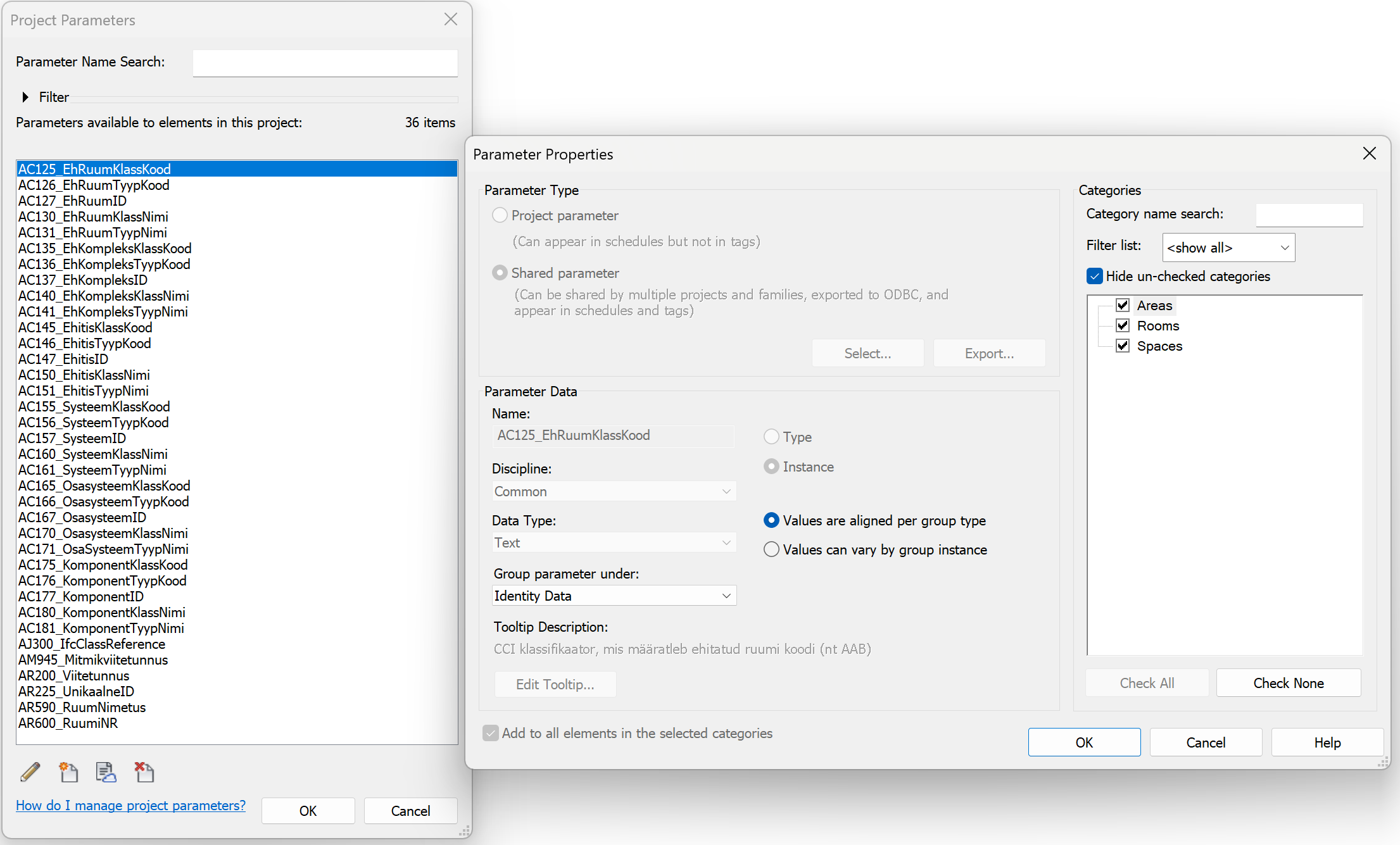Choose Values can vary by group instance
The height and width of the screenshot is (845, 1400).
coord(771,549)
